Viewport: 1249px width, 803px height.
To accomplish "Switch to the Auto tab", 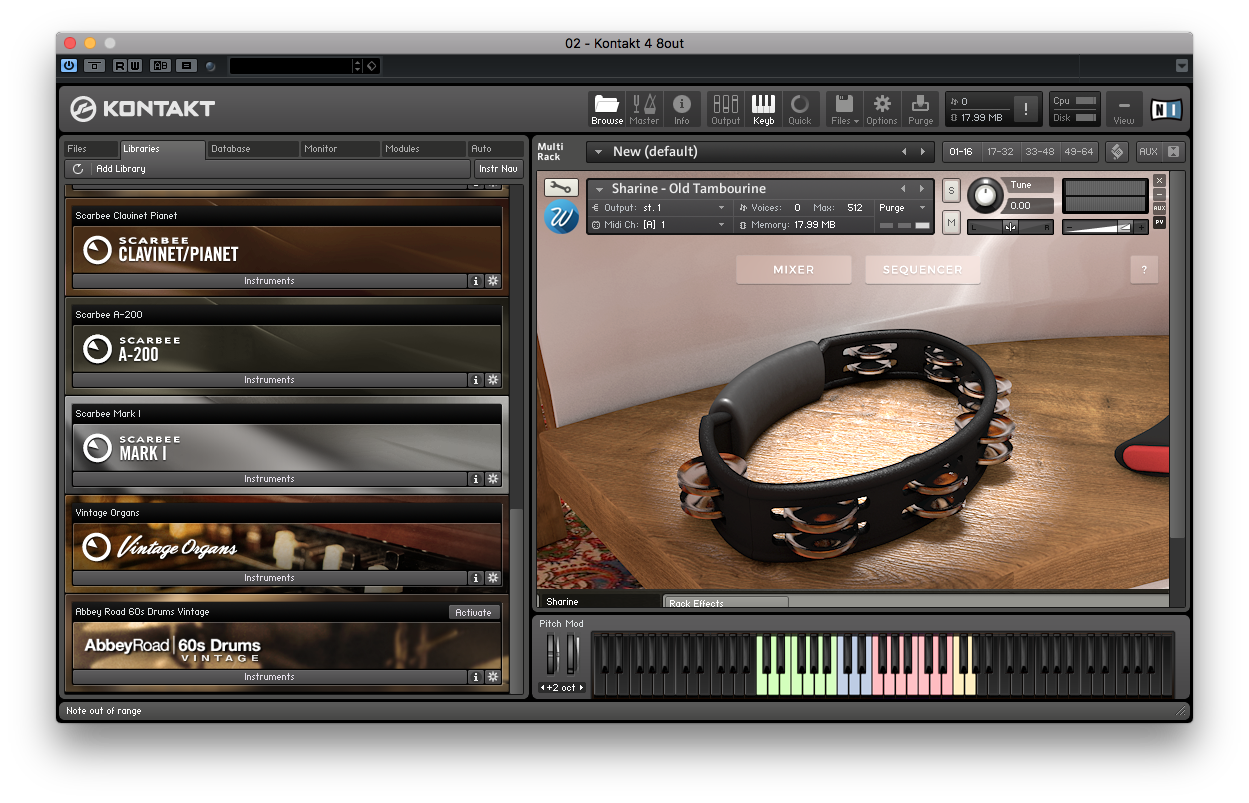I will point(495,149).
